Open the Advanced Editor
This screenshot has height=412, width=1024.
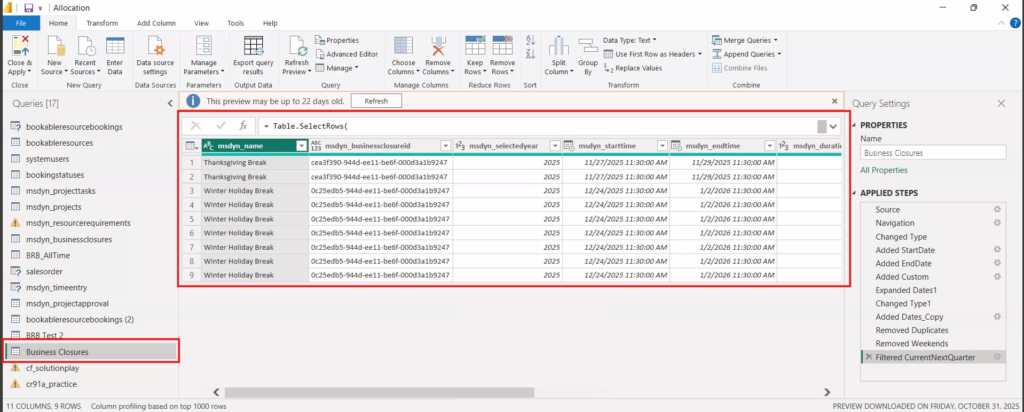point(351,53)
